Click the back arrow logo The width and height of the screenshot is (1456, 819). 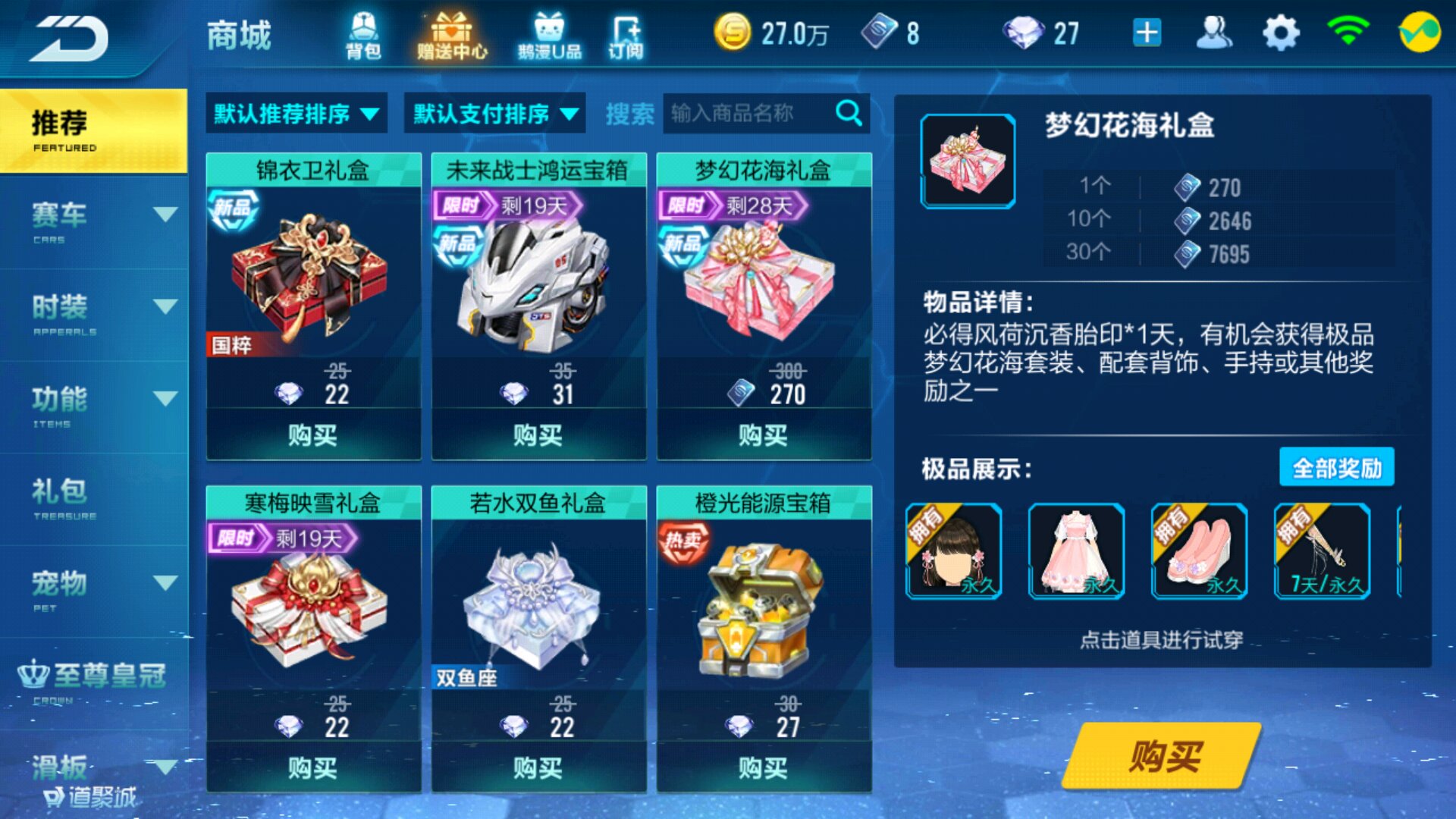point(70,38)
